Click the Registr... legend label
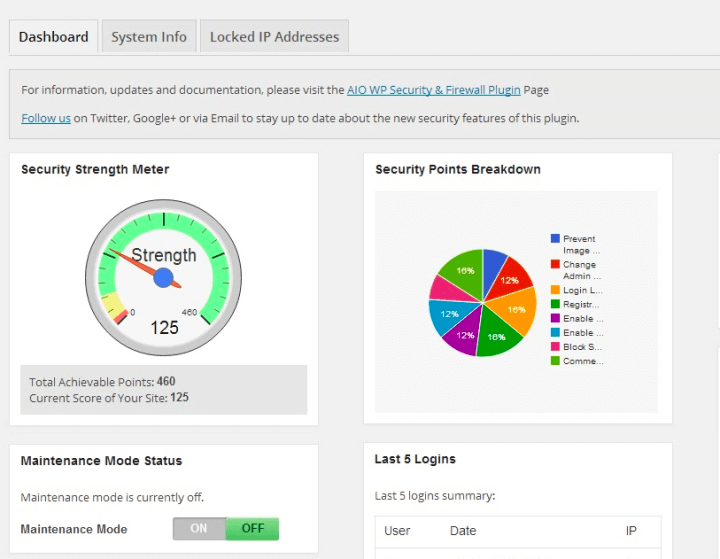The height and width of the screenshot is (559, 720). point(581,304)
